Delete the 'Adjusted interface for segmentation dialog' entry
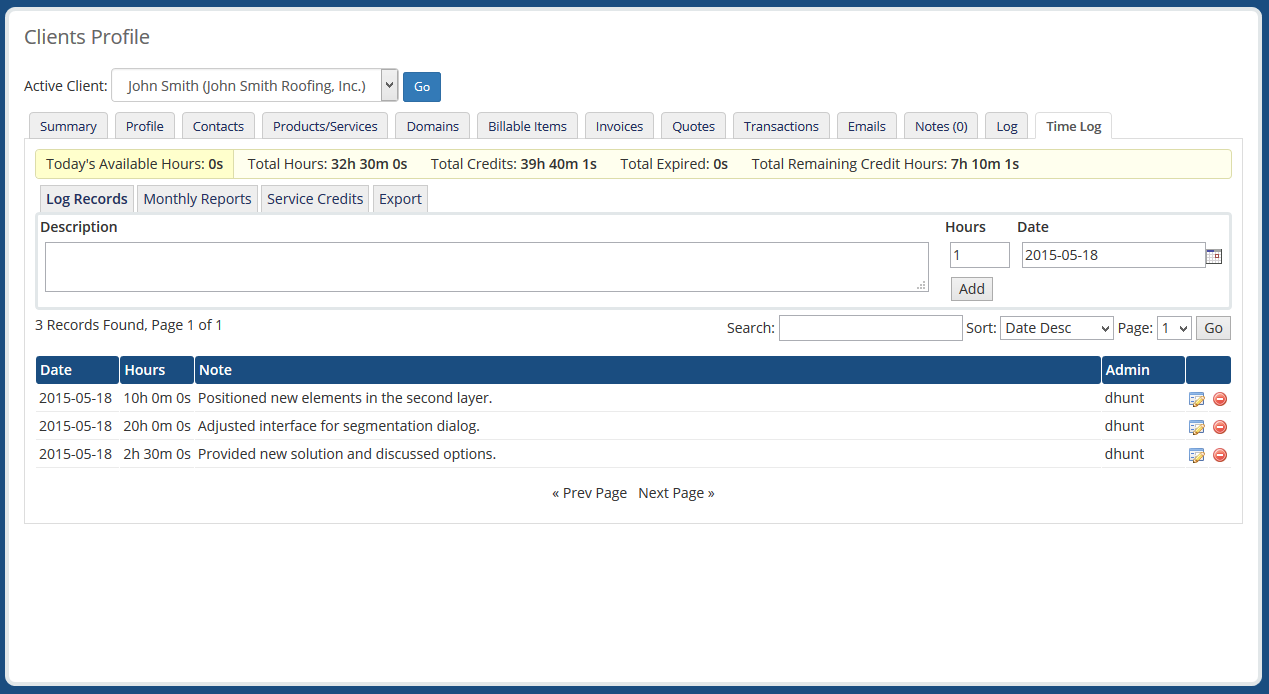1269x694 pixels. 1219,426
